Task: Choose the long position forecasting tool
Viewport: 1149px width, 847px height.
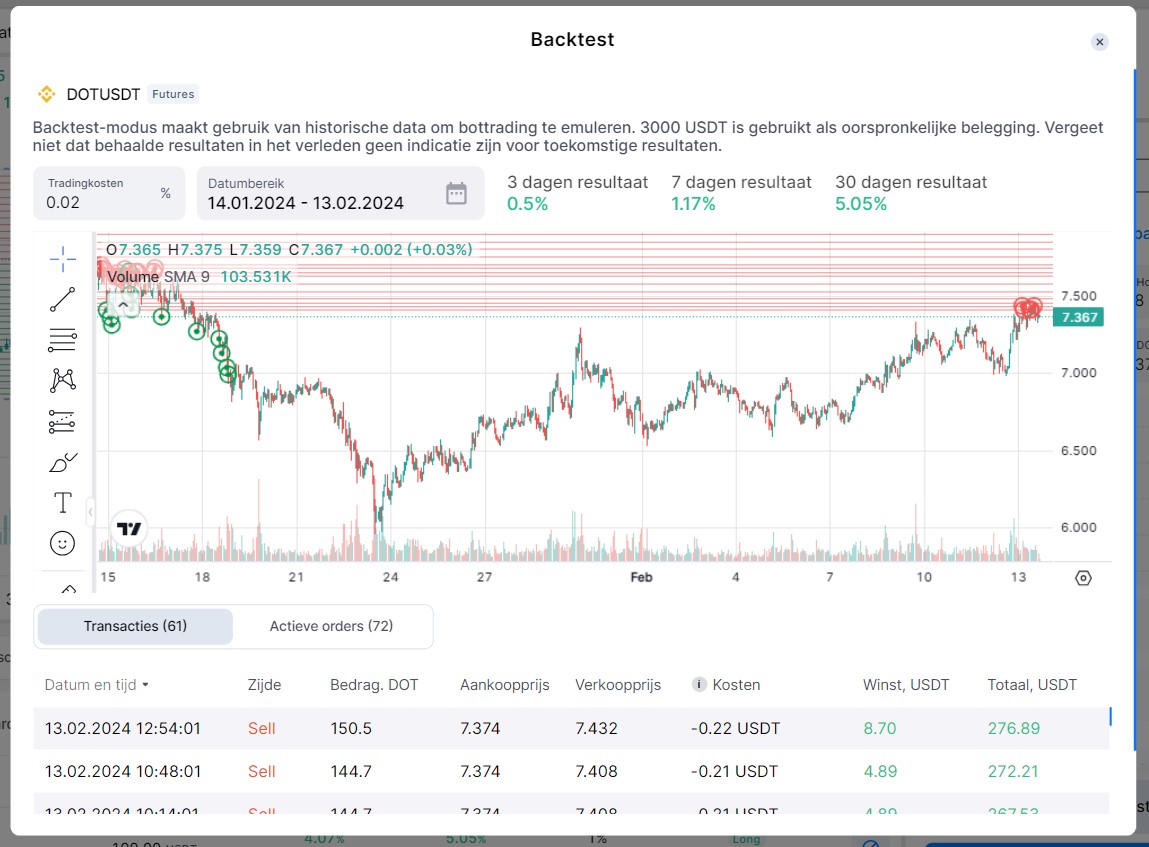Action: pyautogui.click(x=62, y=422)
